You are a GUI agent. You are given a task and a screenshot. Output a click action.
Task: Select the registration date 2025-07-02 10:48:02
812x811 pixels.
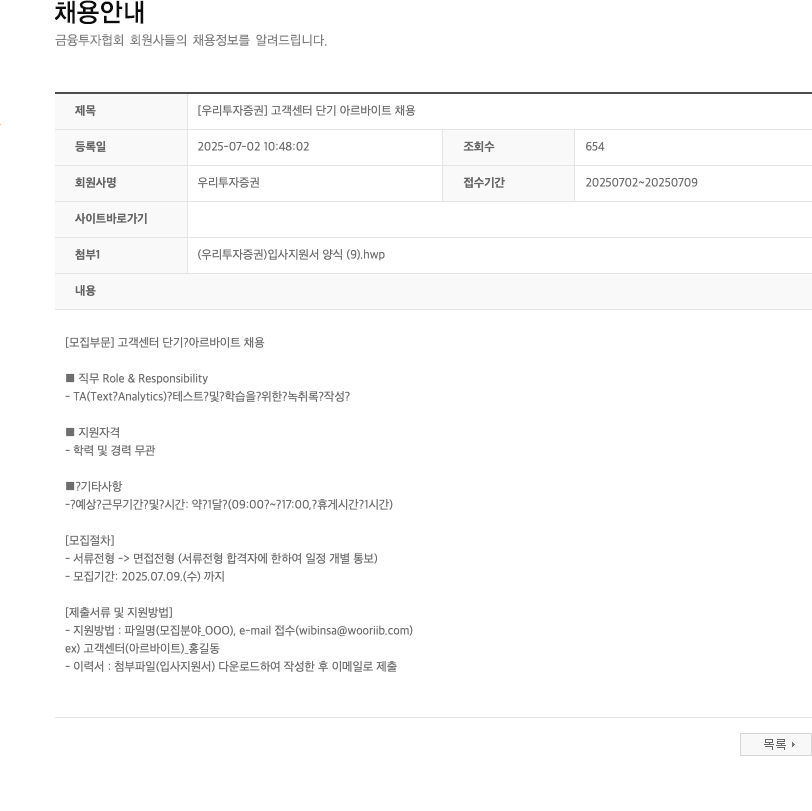click(x=253, y=147)
